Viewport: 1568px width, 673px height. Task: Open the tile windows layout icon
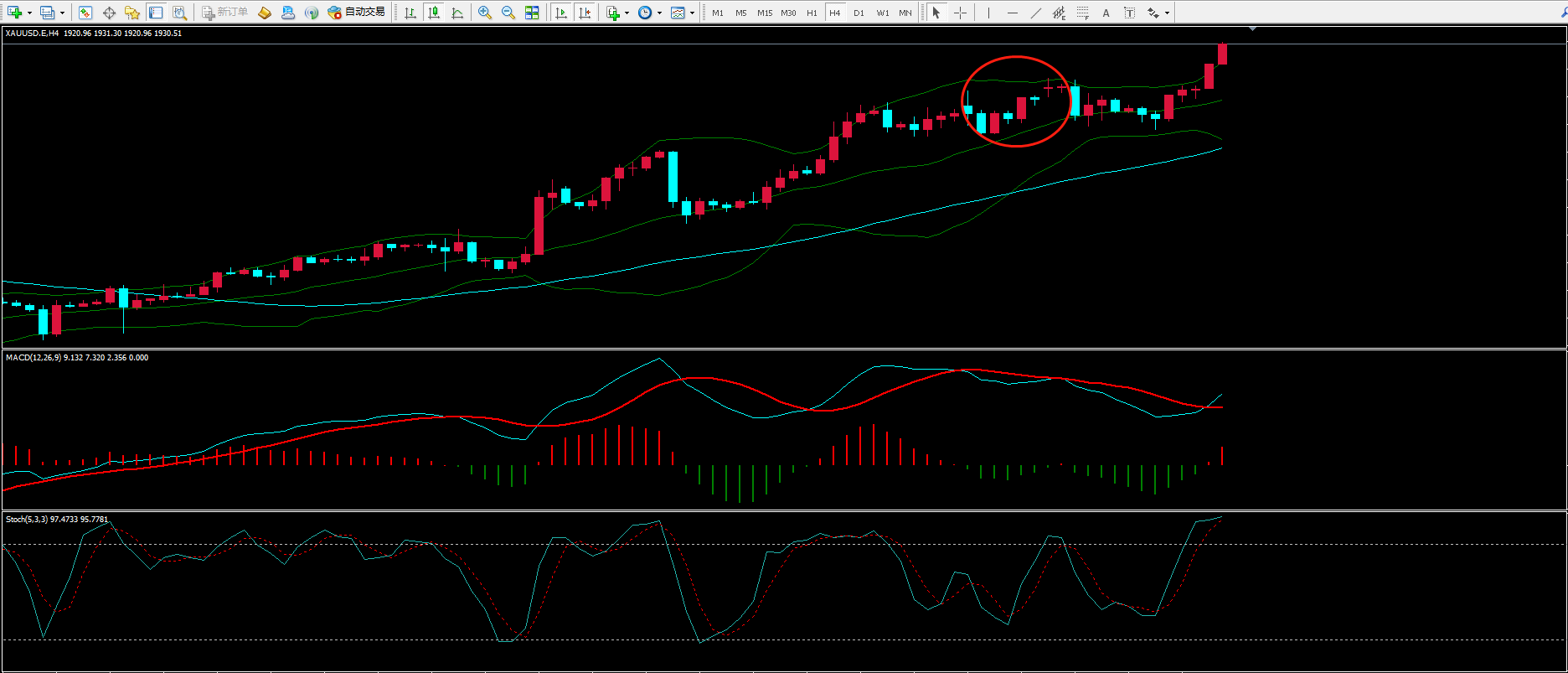pos(532,13)
